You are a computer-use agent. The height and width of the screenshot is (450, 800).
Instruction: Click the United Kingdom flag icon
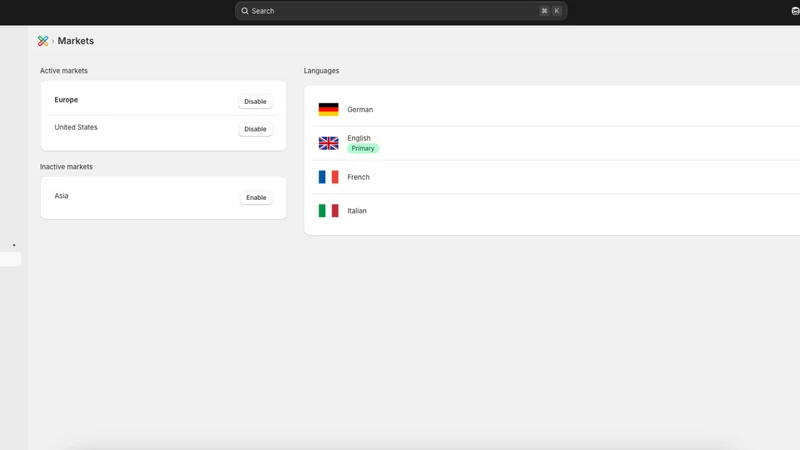click(x=328, y=143)
